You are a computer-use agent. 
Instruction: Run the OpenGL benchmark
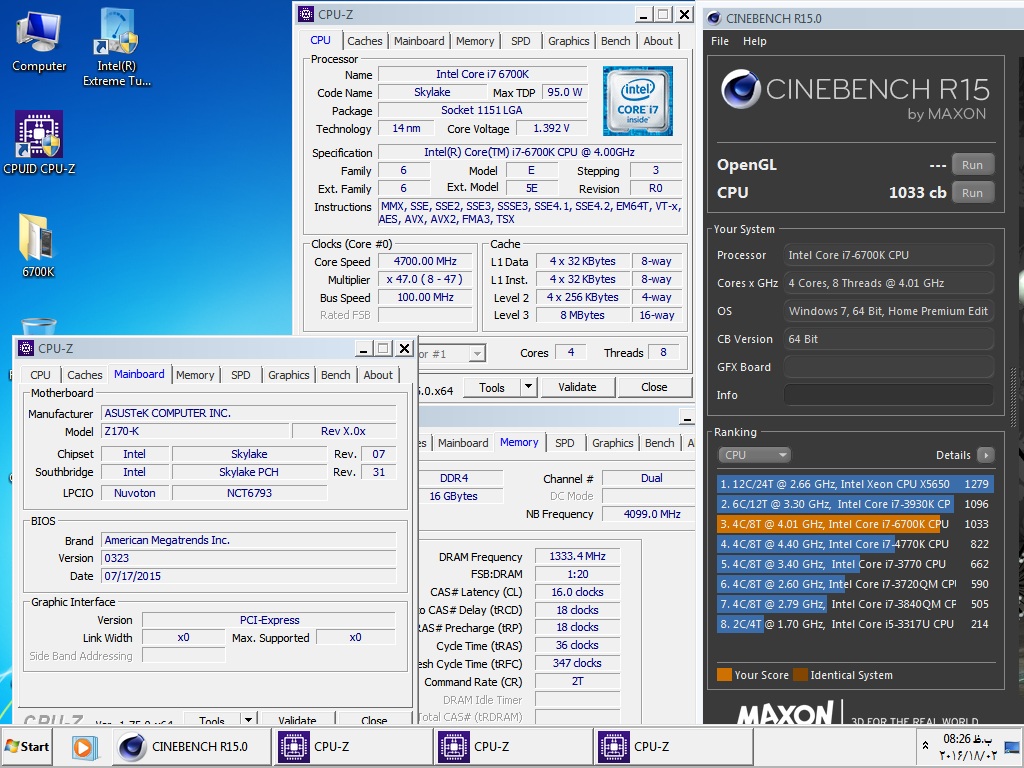pyautogui.click(x=972, y=165)
